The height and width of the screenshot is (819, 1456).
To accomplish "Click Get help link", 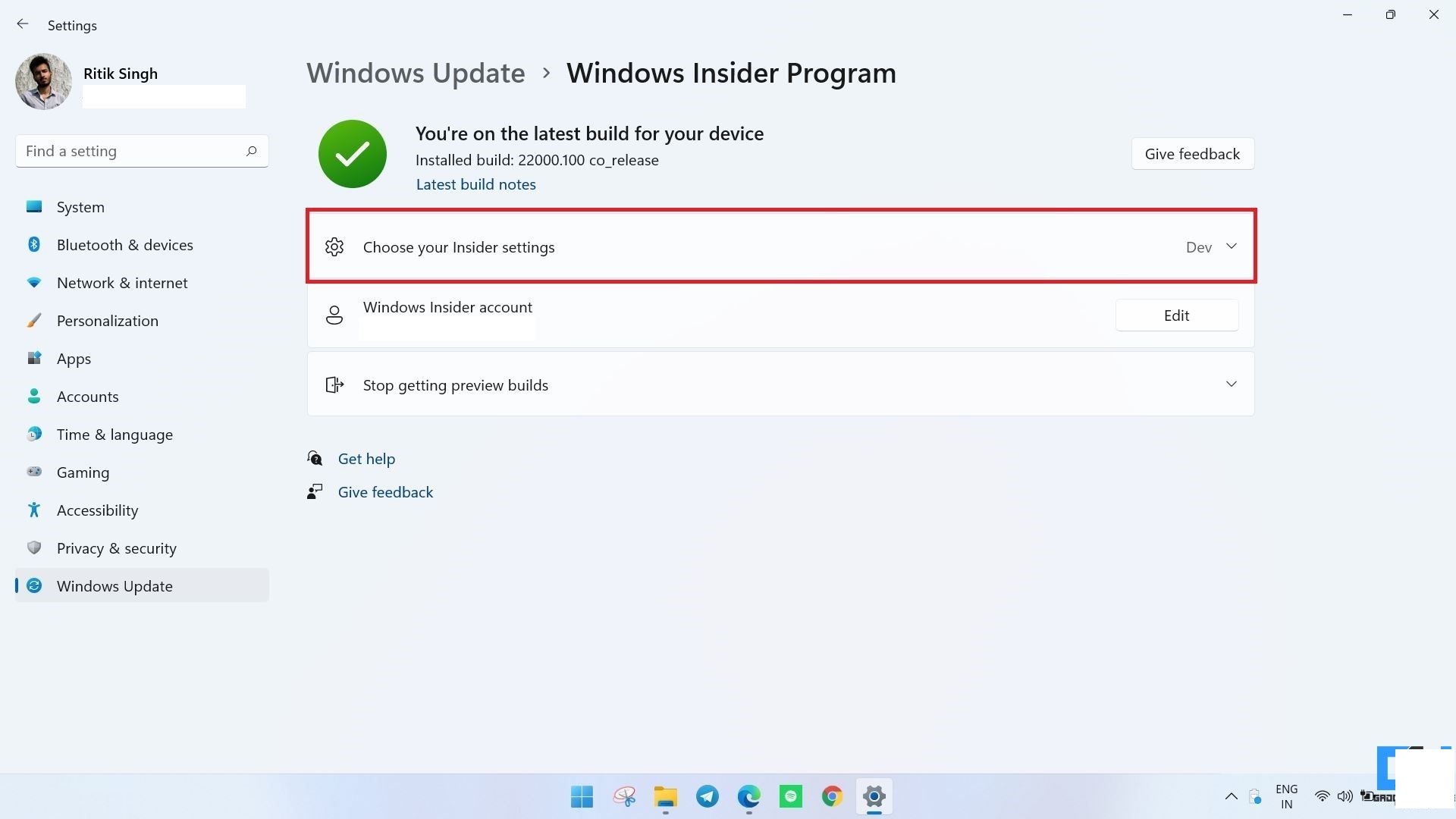I will coord(366,458).
